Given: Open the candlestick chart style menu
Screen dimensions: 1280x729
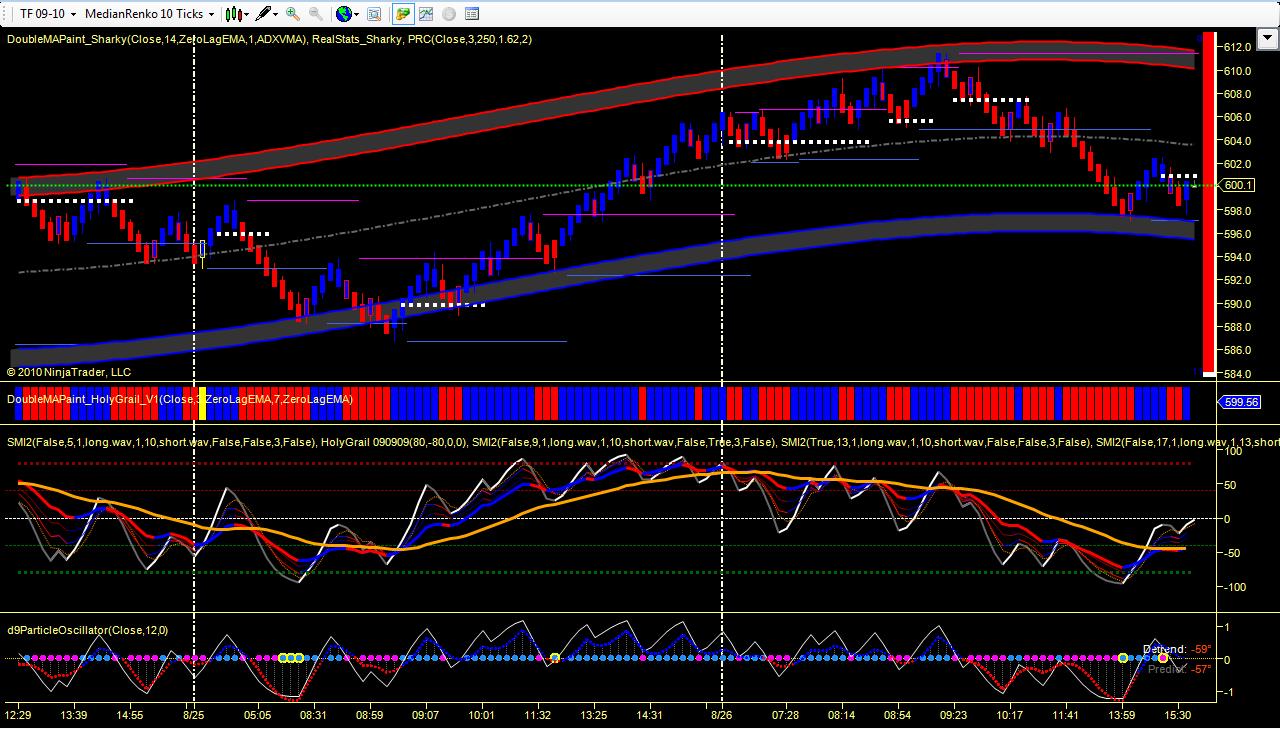Looking at the screenshot, I should (x=237, y=14).
